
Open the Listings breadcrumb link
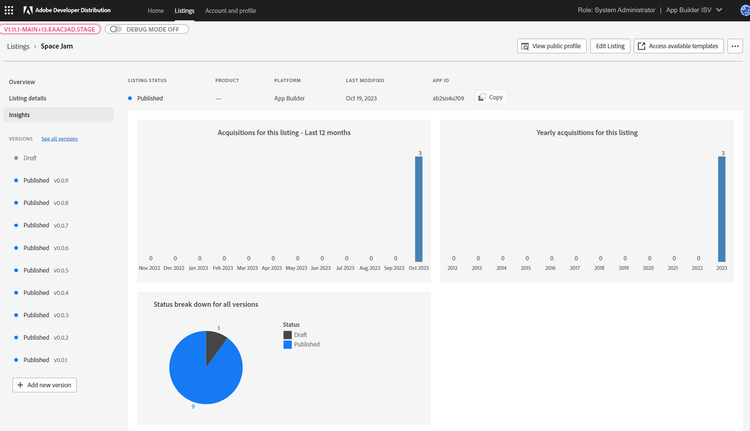(18, 46)
